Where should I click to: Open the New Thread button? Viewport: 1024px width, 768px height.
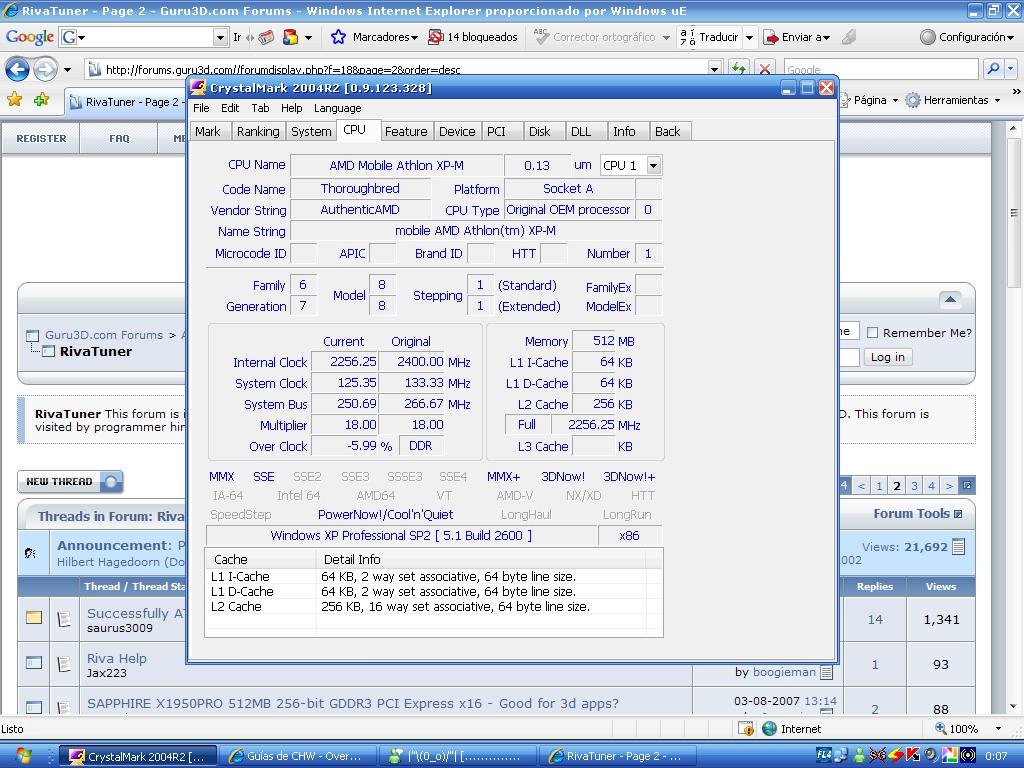pos(69,482)
